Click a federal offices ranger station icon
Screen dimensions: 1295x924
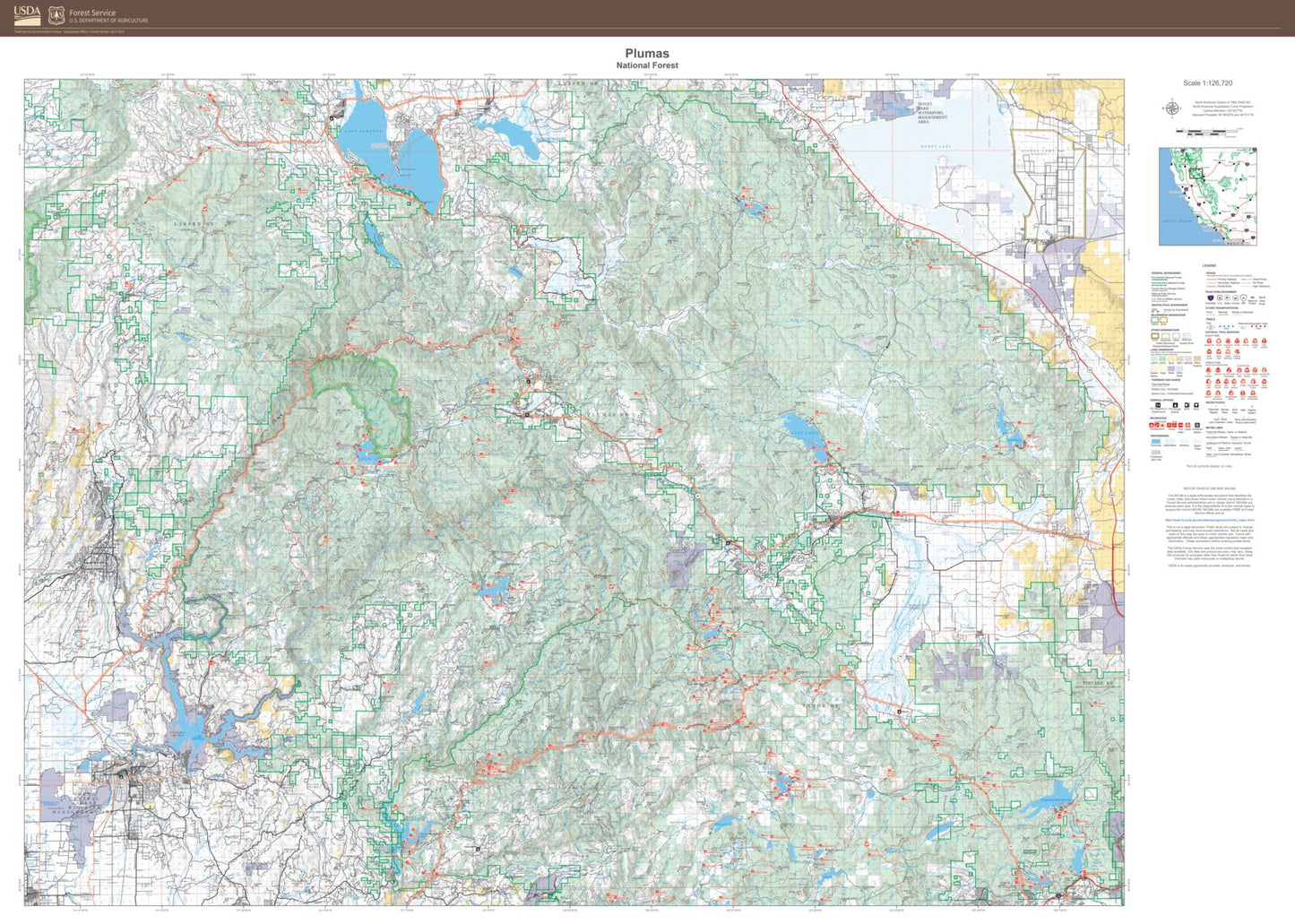1175,404
